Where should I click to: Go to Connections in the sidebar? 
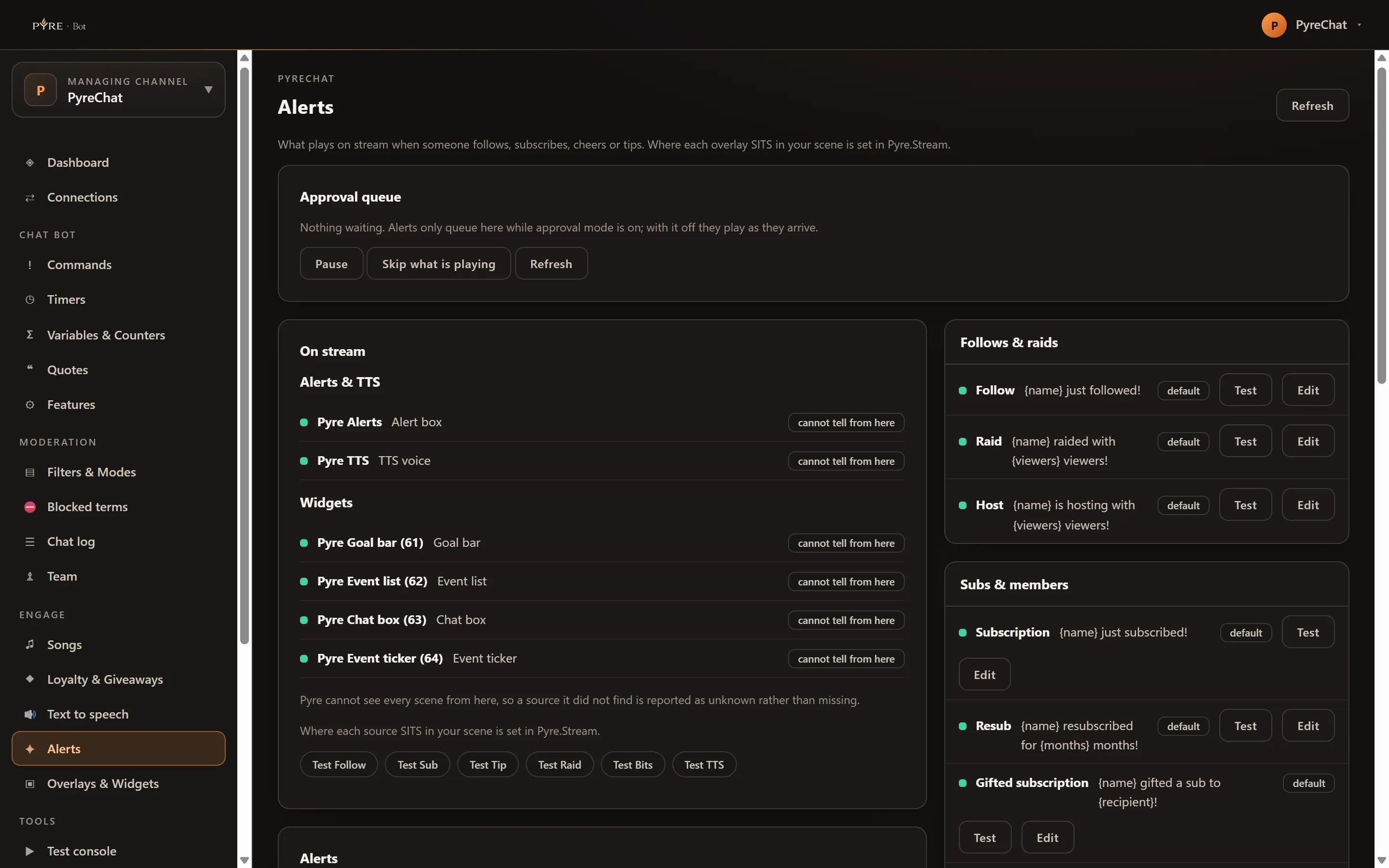click(x=118, y=198)
